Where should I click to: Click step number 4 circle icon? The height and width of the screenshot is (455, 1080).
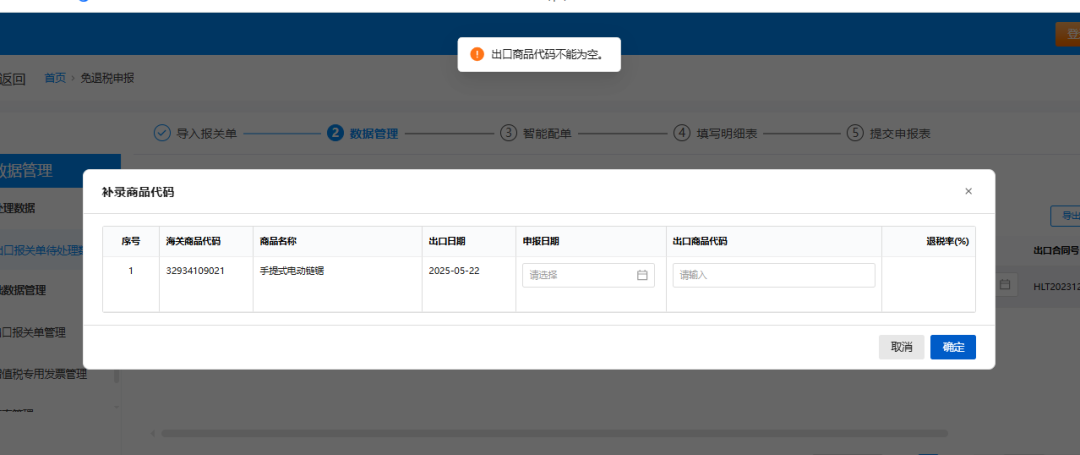point(682,133)
